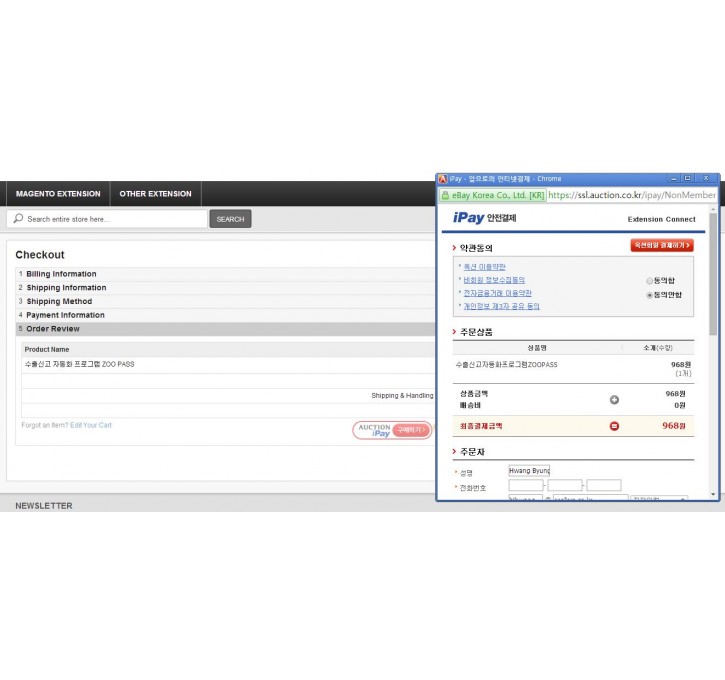Image resolution: width=725 pixels, height=680 pixels.
Task: Click the green SSL padlock in the address bar
Action: coord(446,195)
